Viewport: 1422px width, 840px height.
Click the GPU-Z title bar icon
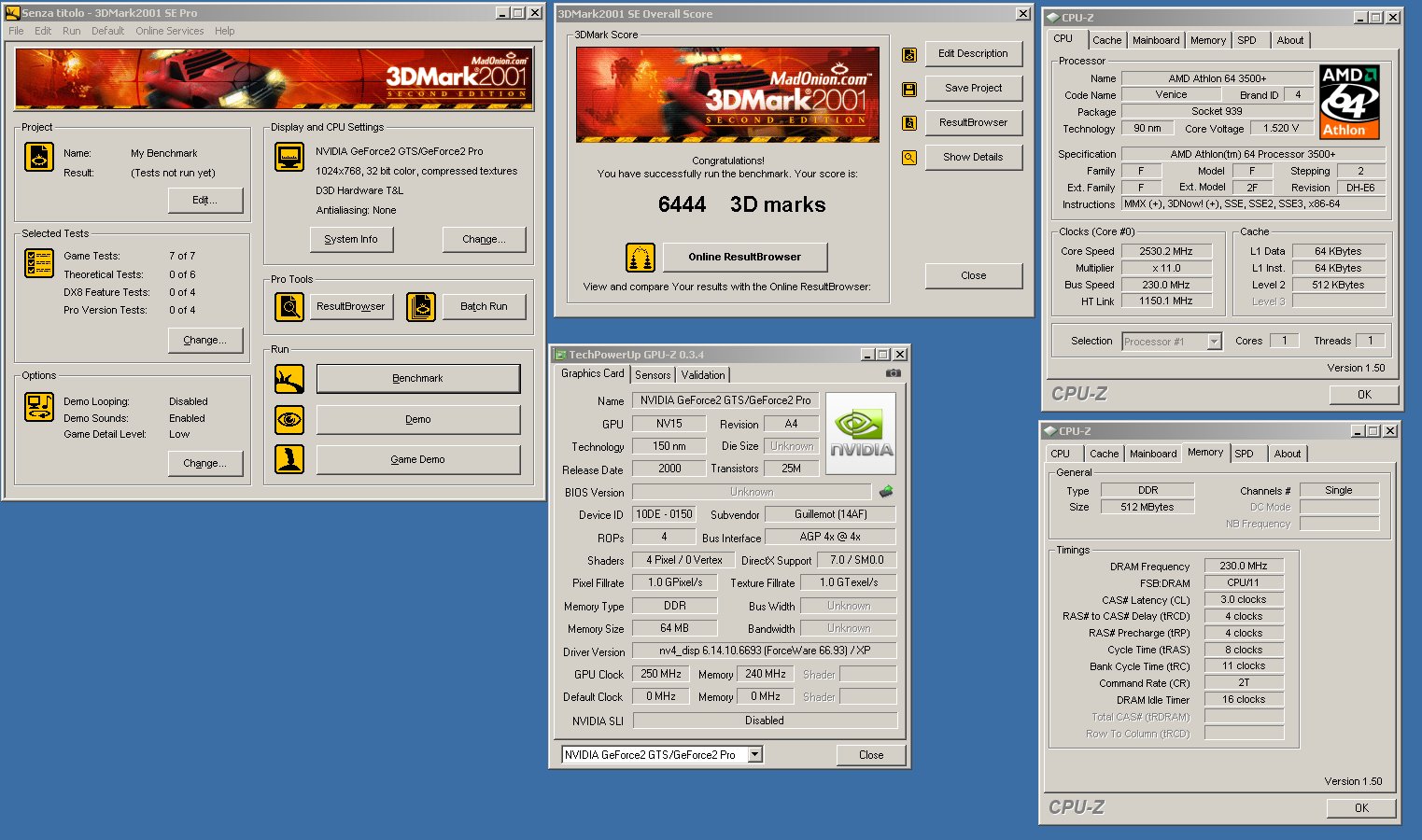tap(560, 355)
